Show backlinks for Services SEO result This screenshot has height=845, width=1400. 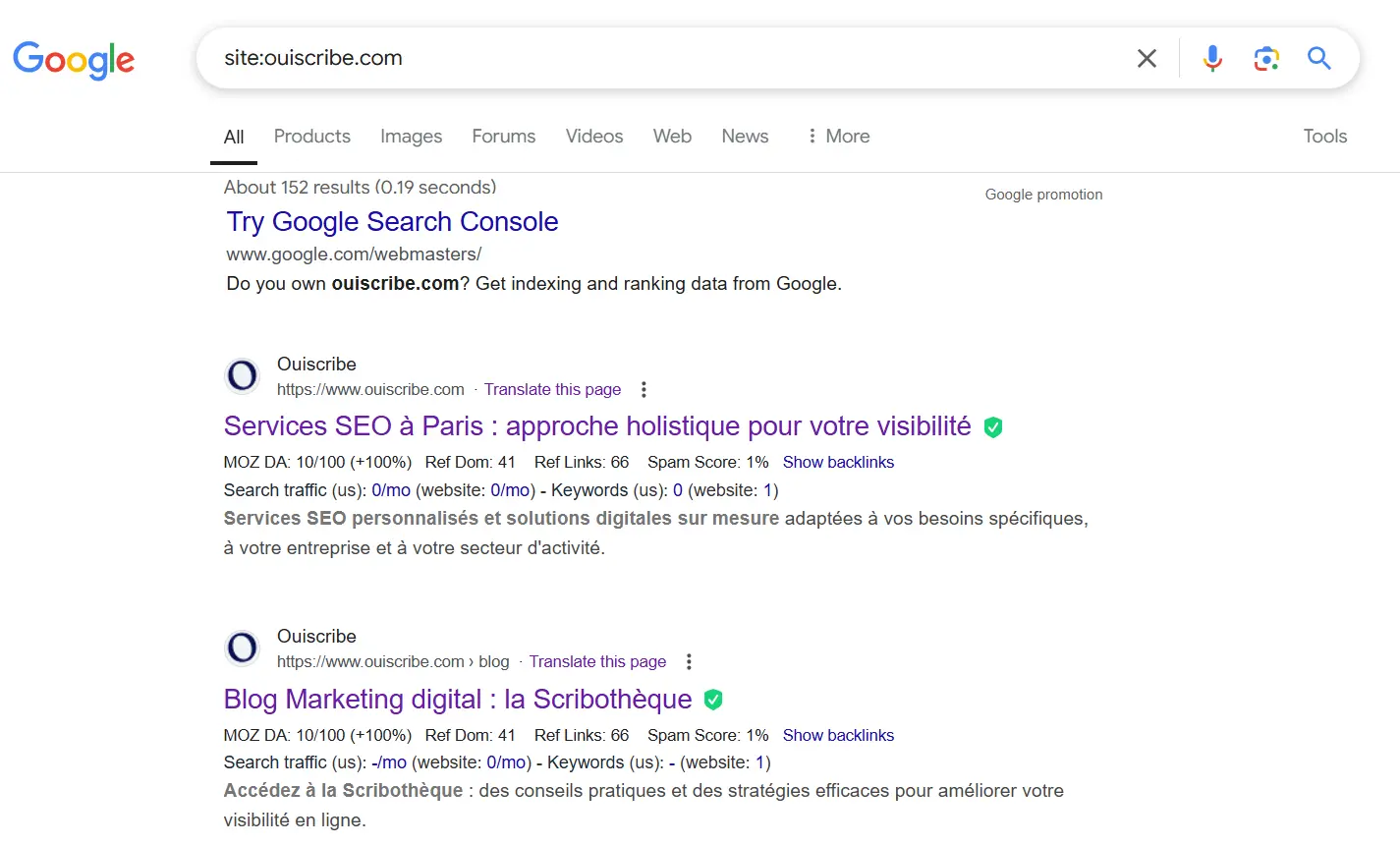coord(838,463)
